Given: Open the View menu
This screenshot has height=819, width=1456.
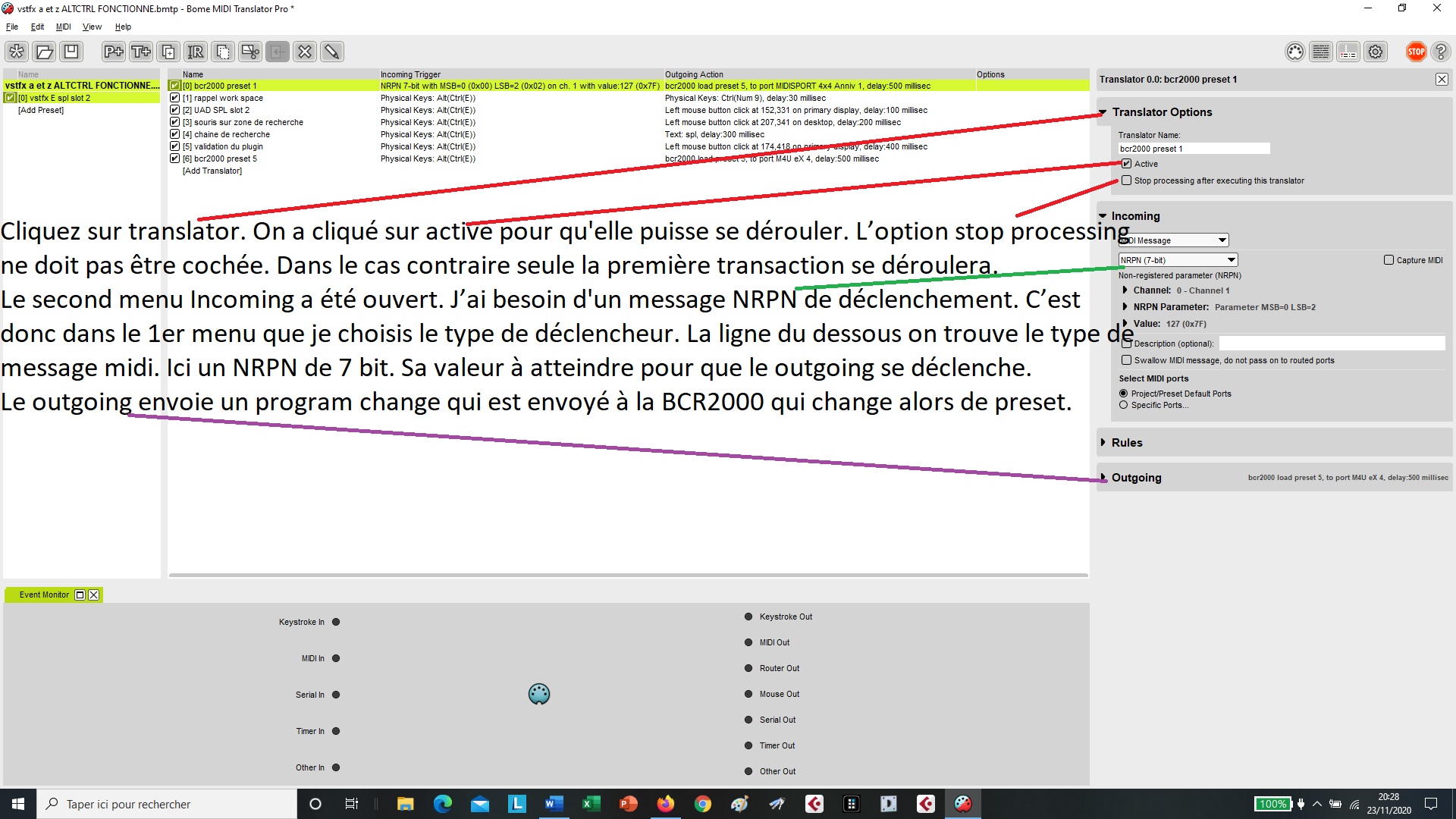Looking at the screenshot, I should (92, 27).
